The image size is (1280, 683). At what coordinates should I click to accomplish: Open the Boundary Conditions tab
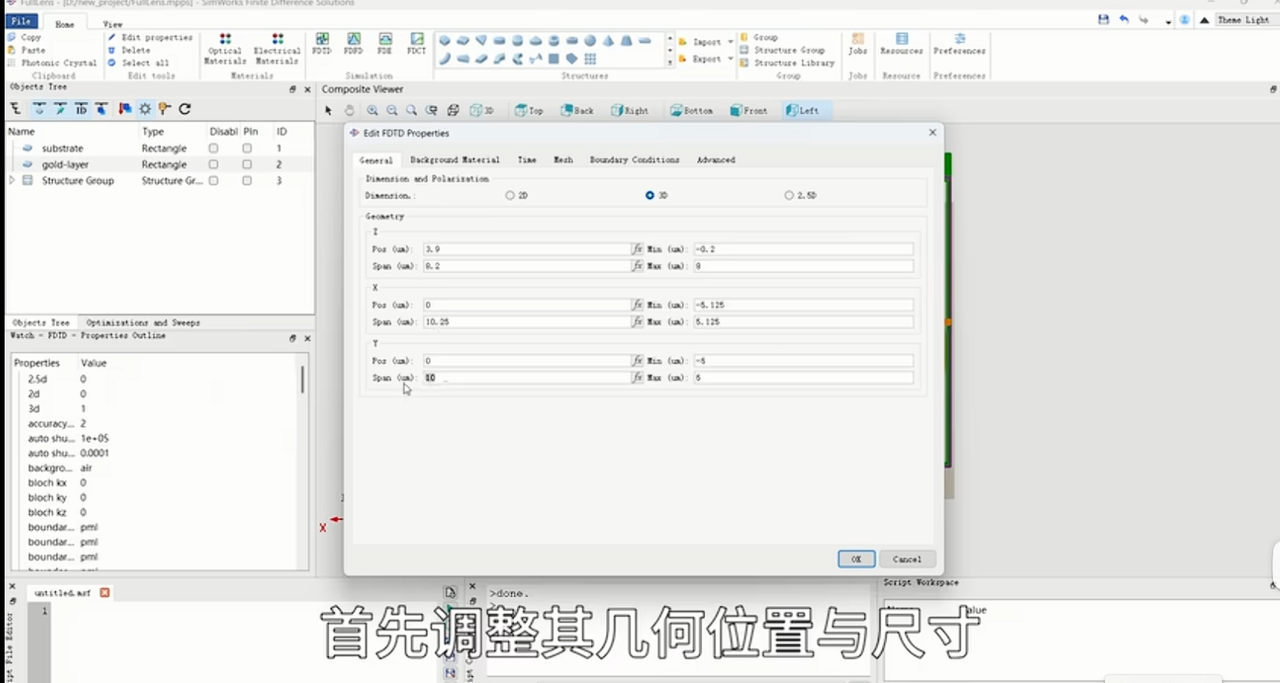click(635, 160)
